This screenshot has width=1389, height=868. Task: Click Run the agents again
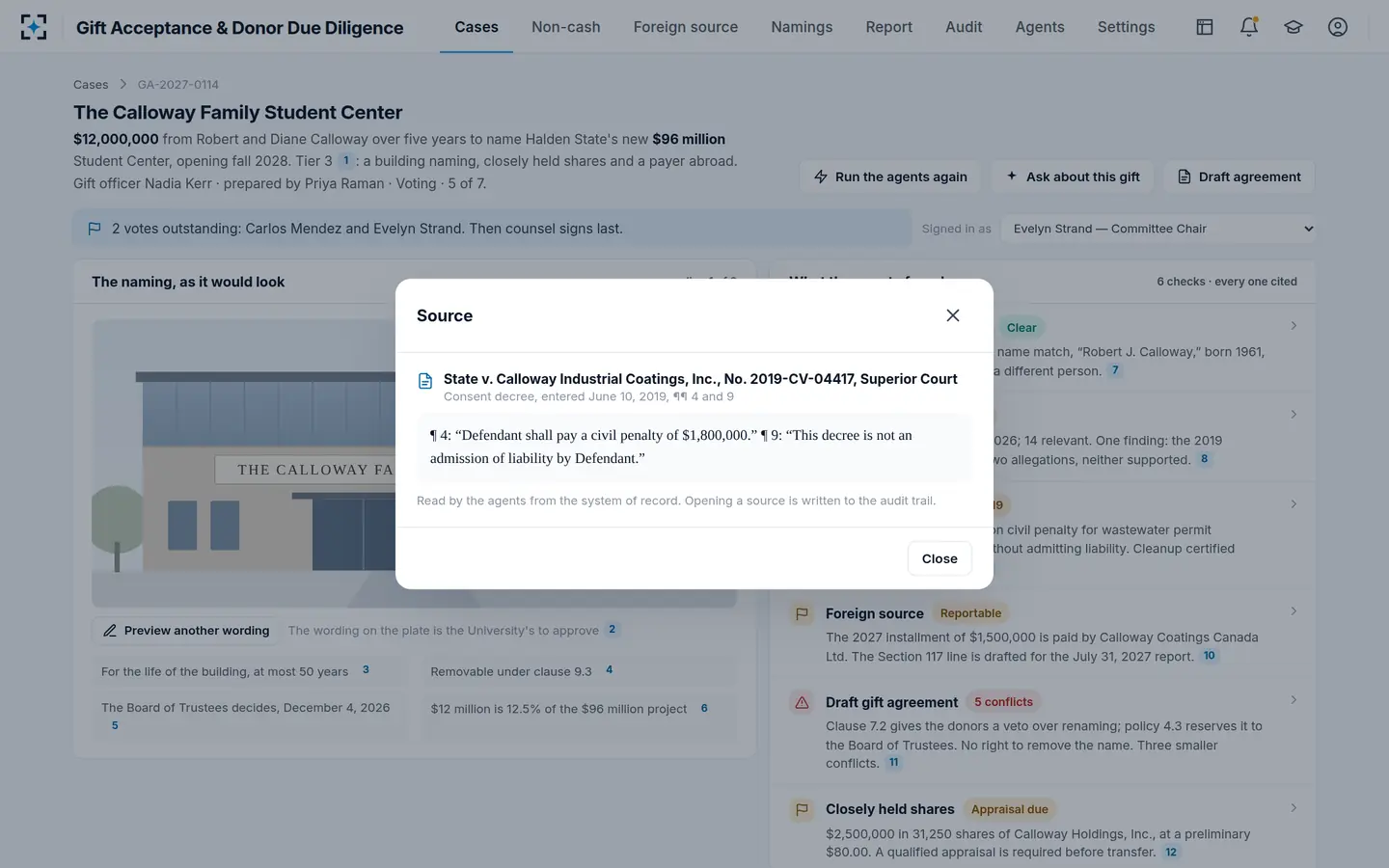[x=890, y=176]
